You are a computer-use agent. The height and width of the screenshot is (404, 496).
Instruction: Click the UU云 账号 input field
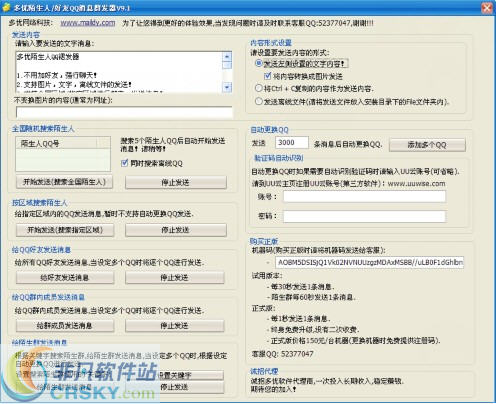(364, 196)
